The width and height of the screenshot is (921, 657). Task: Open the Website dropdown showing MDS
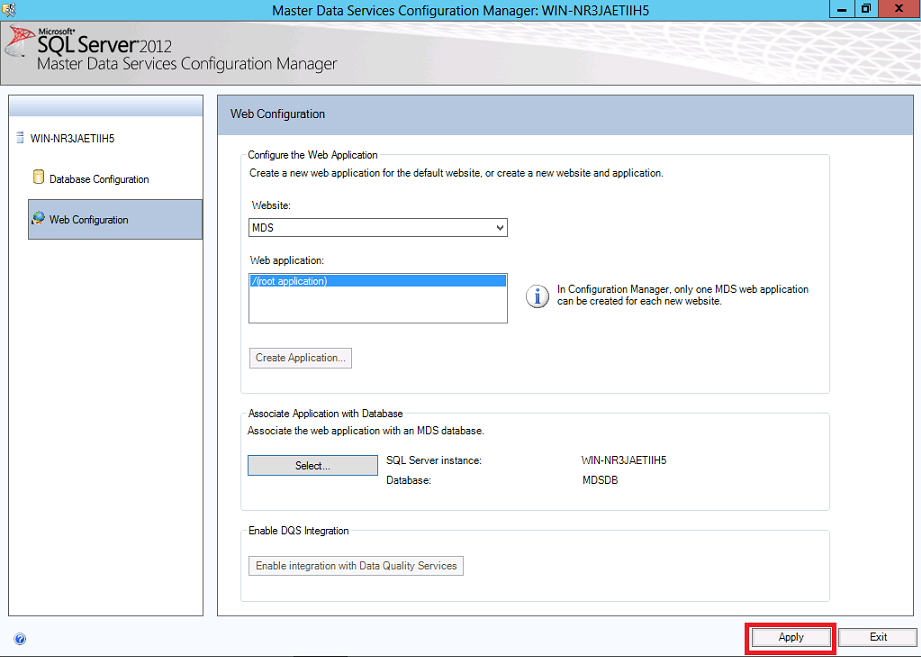[x=378, y=228]
